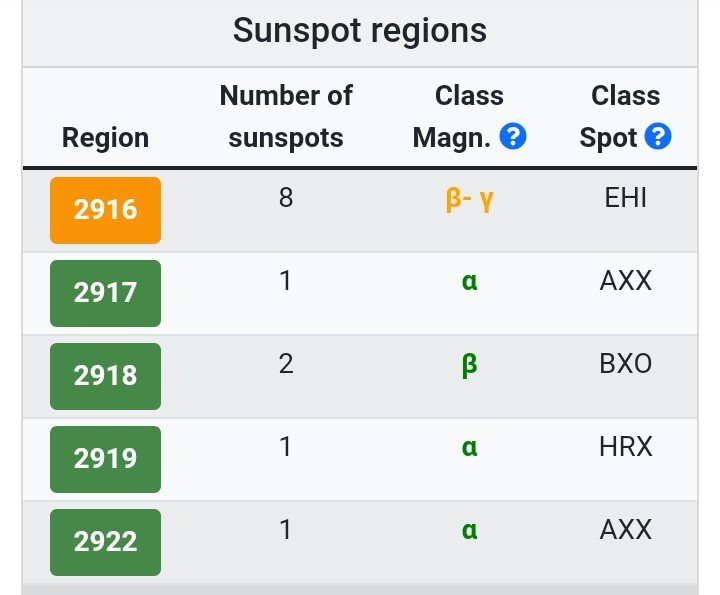Screen dimensions: 720x595
Task: Select the α magnetic class of region 2917
Action: tap(469, 281)
